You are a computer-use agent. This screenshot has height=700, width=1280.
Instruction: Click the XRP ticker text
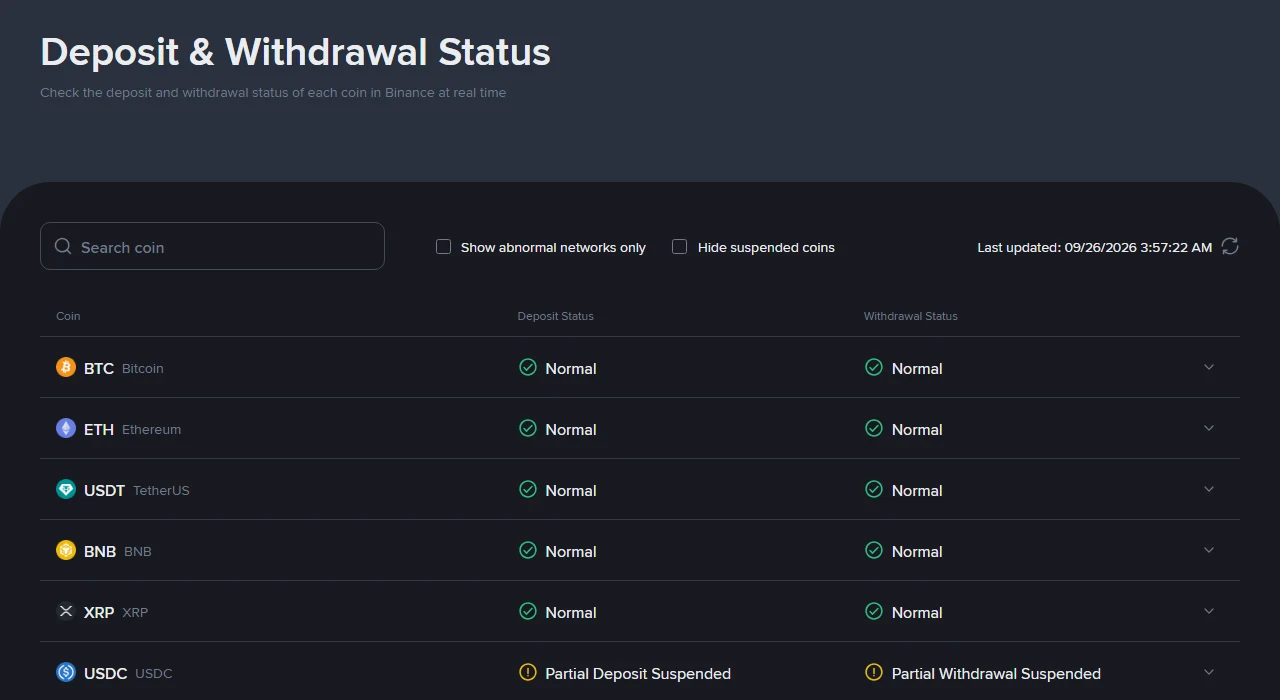tap(99, 612)
